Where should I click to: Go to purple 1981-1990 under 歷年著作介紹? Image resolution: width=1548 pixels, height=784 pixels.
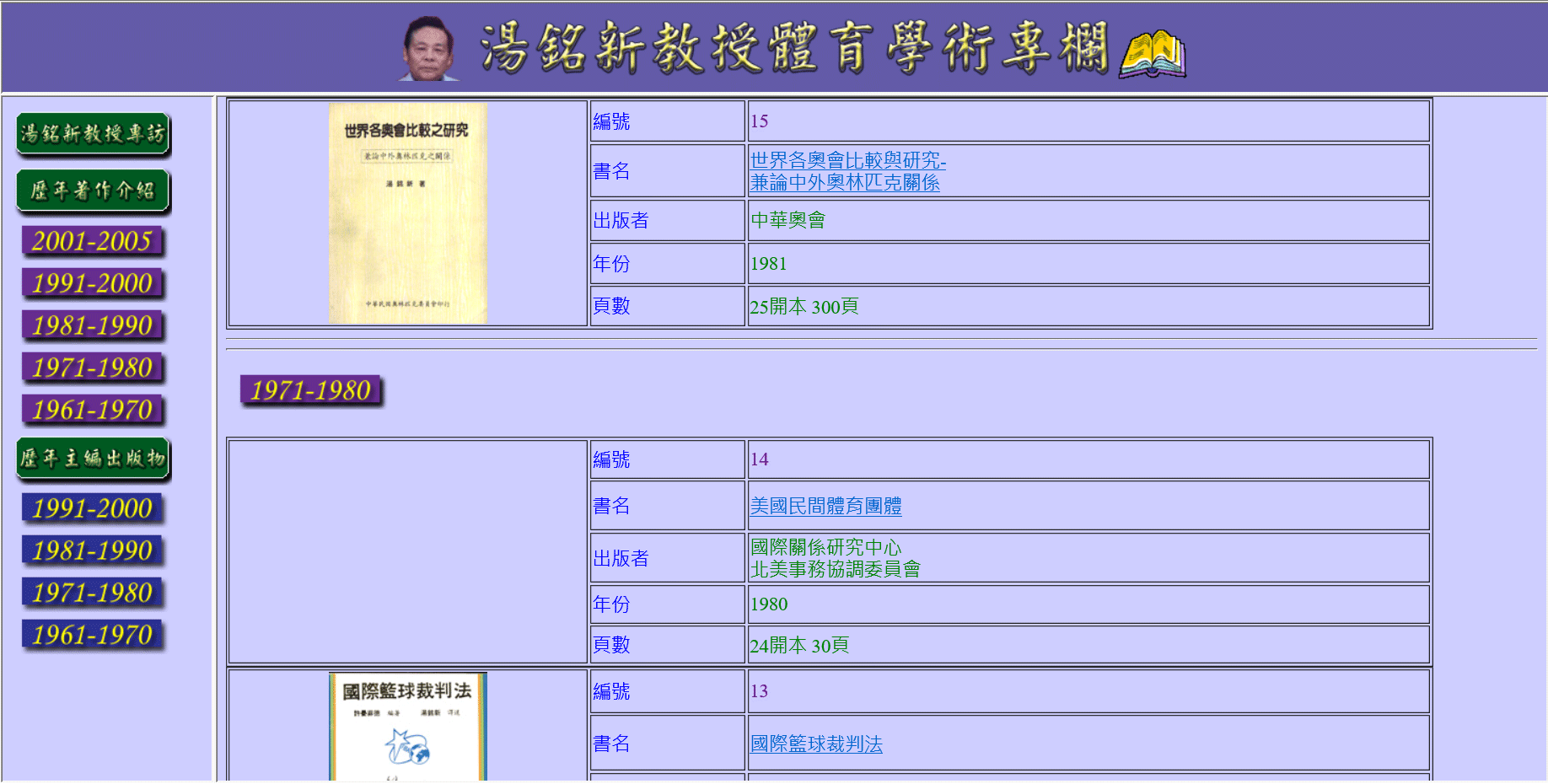[x=93, y=326]
